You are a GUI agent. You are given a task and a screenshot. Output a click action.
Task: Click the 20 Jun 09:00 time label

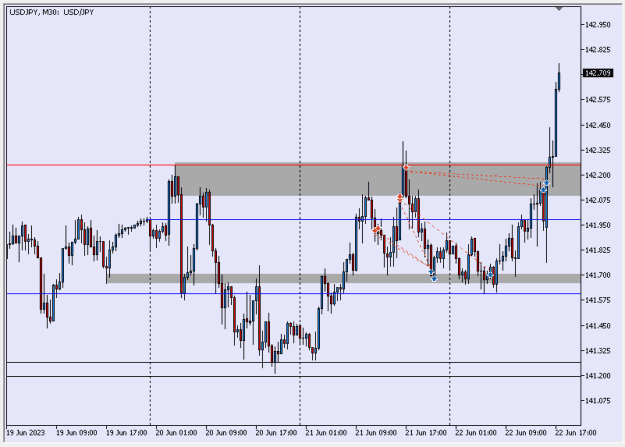pyautogui.click(x=226, y=433)
